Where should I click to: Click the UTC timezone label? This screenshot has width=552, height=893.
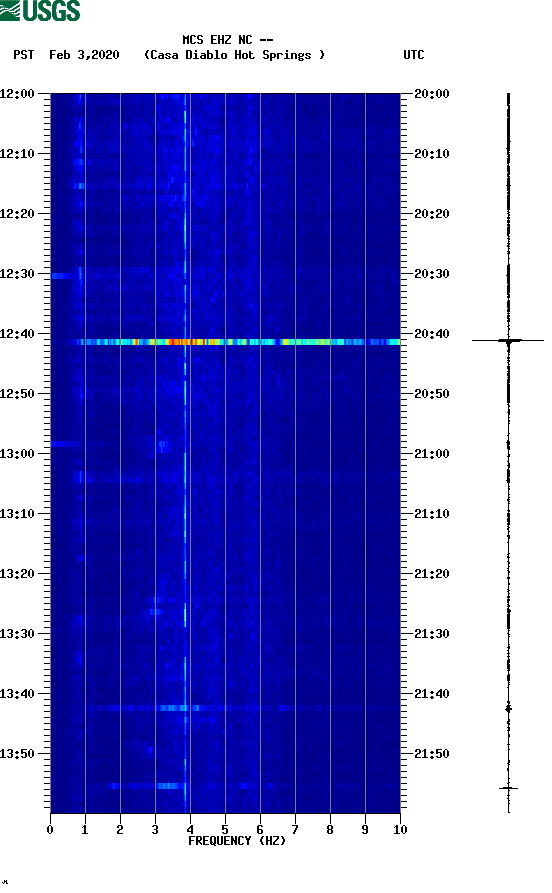[414, 55]
